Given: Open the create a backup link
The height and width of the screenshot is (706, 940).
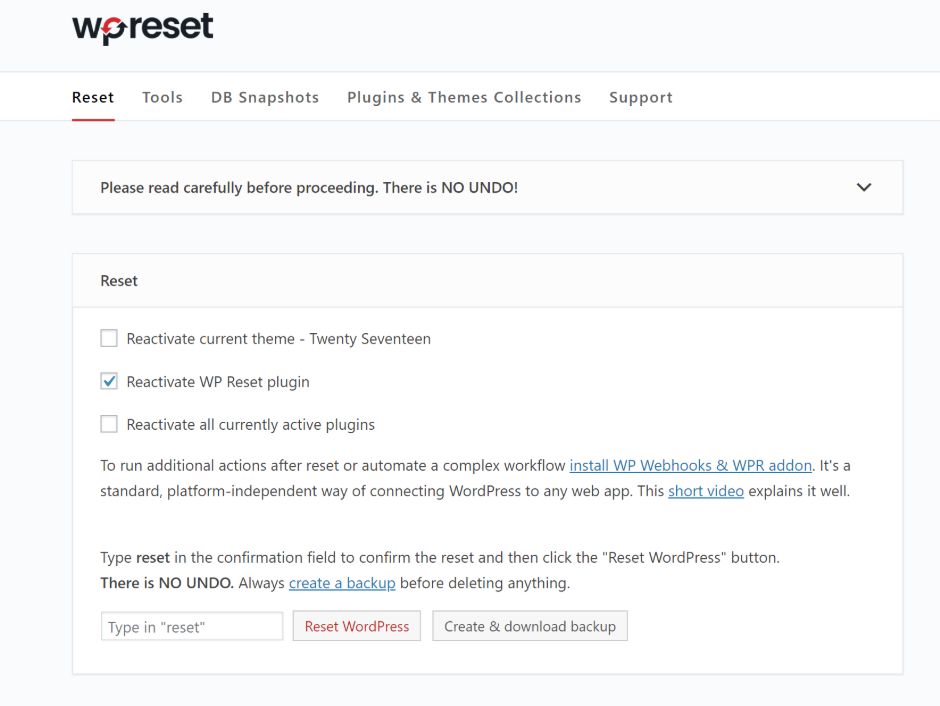Looking at the screenshot, I should click(x=342, y=583).
